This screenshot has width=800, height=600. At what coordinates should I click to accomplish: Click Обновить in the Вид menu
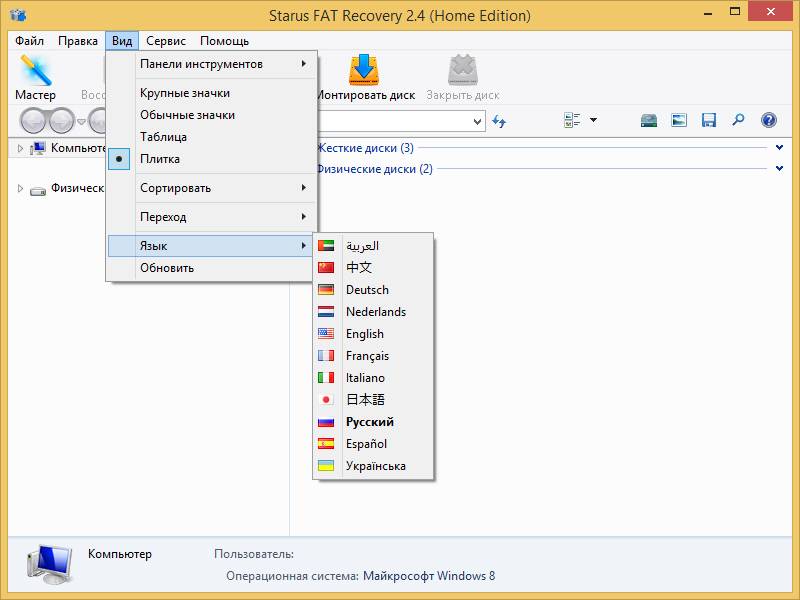pyautogui.click(x=167, y=268)
